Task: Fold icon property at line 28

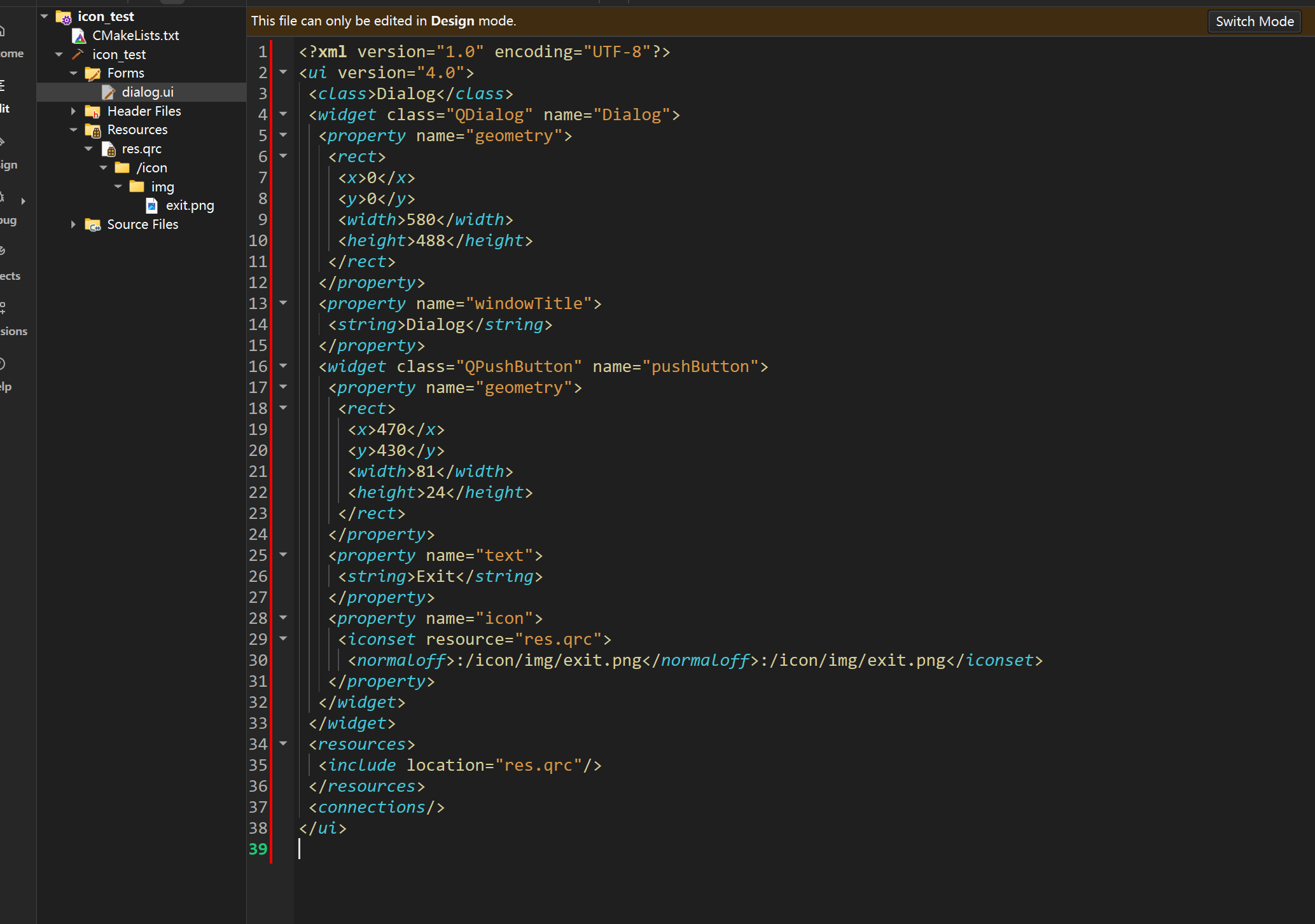Action: 284,618
